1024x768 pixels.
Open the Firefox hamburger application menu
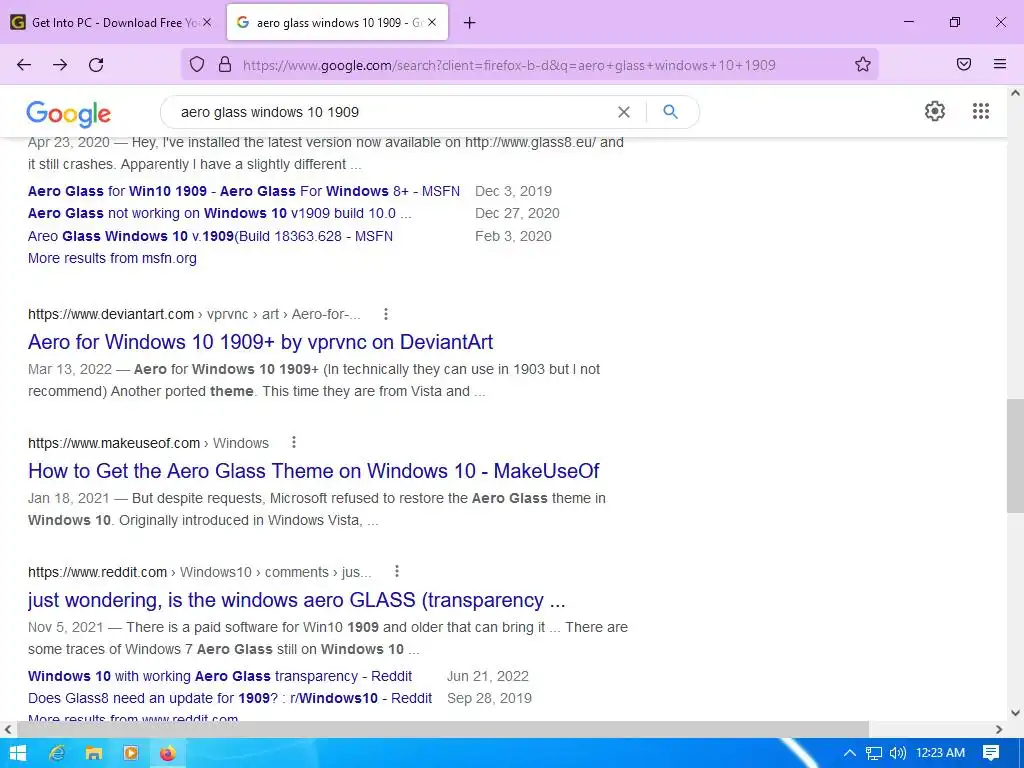point(1000,64)
